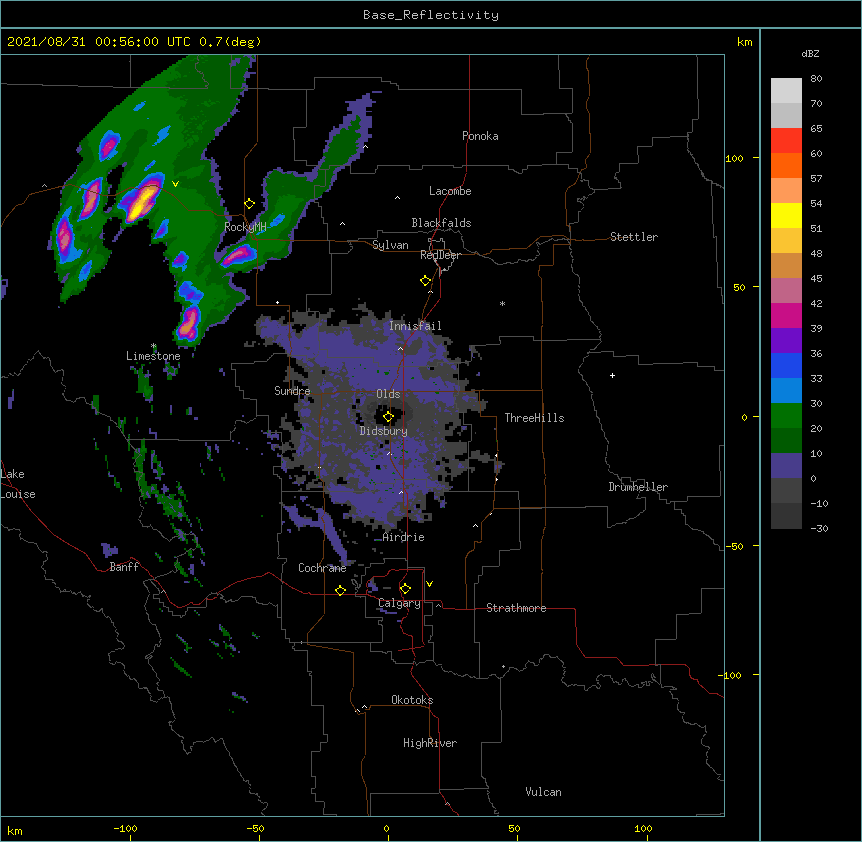Click the asterisk marker east of Innisfail
This screenshot has height=842, width=862.
502,303
